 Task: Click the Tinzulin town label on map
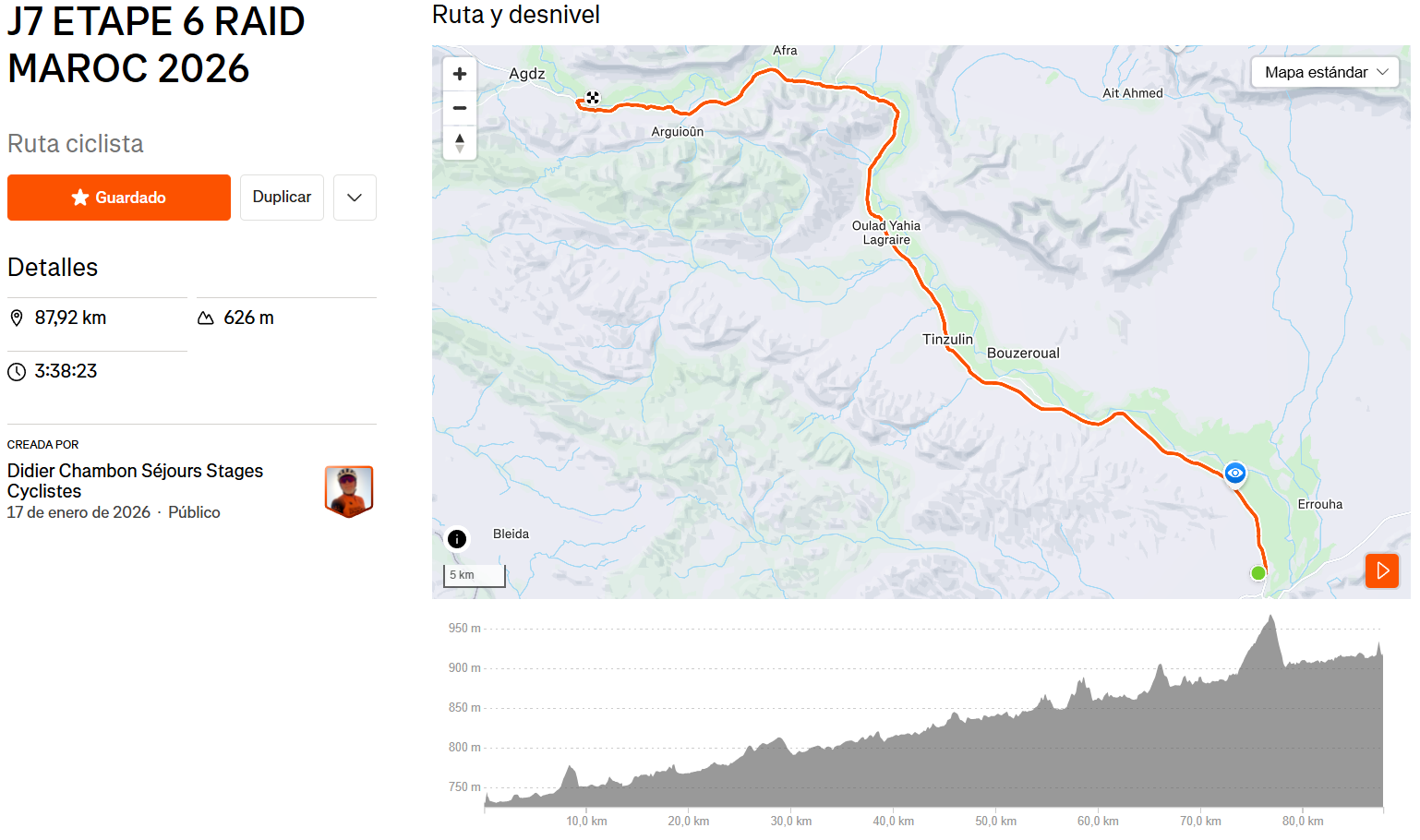tap(947, 340)
